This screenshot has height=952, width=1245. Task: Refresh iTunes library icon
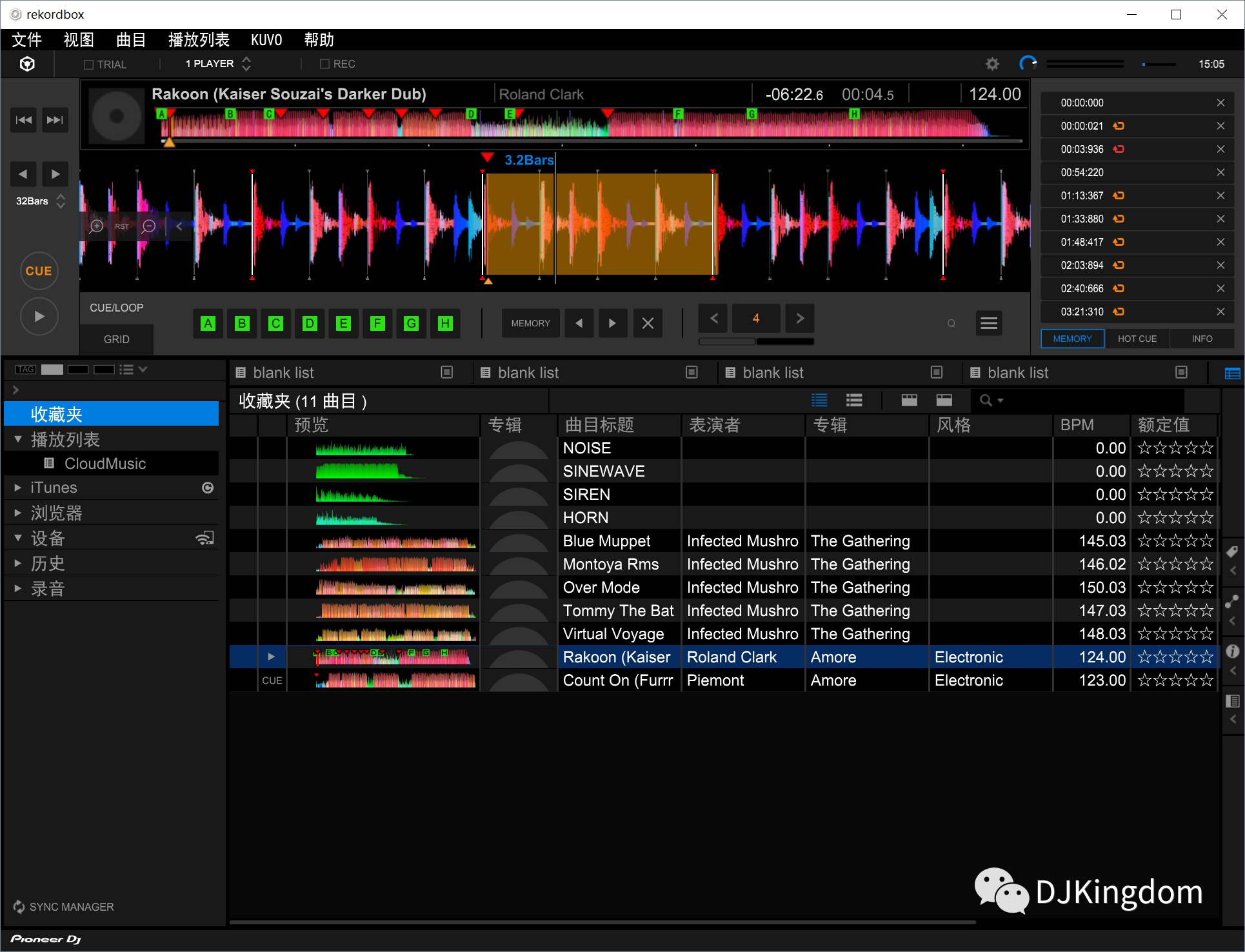point(208,488)
